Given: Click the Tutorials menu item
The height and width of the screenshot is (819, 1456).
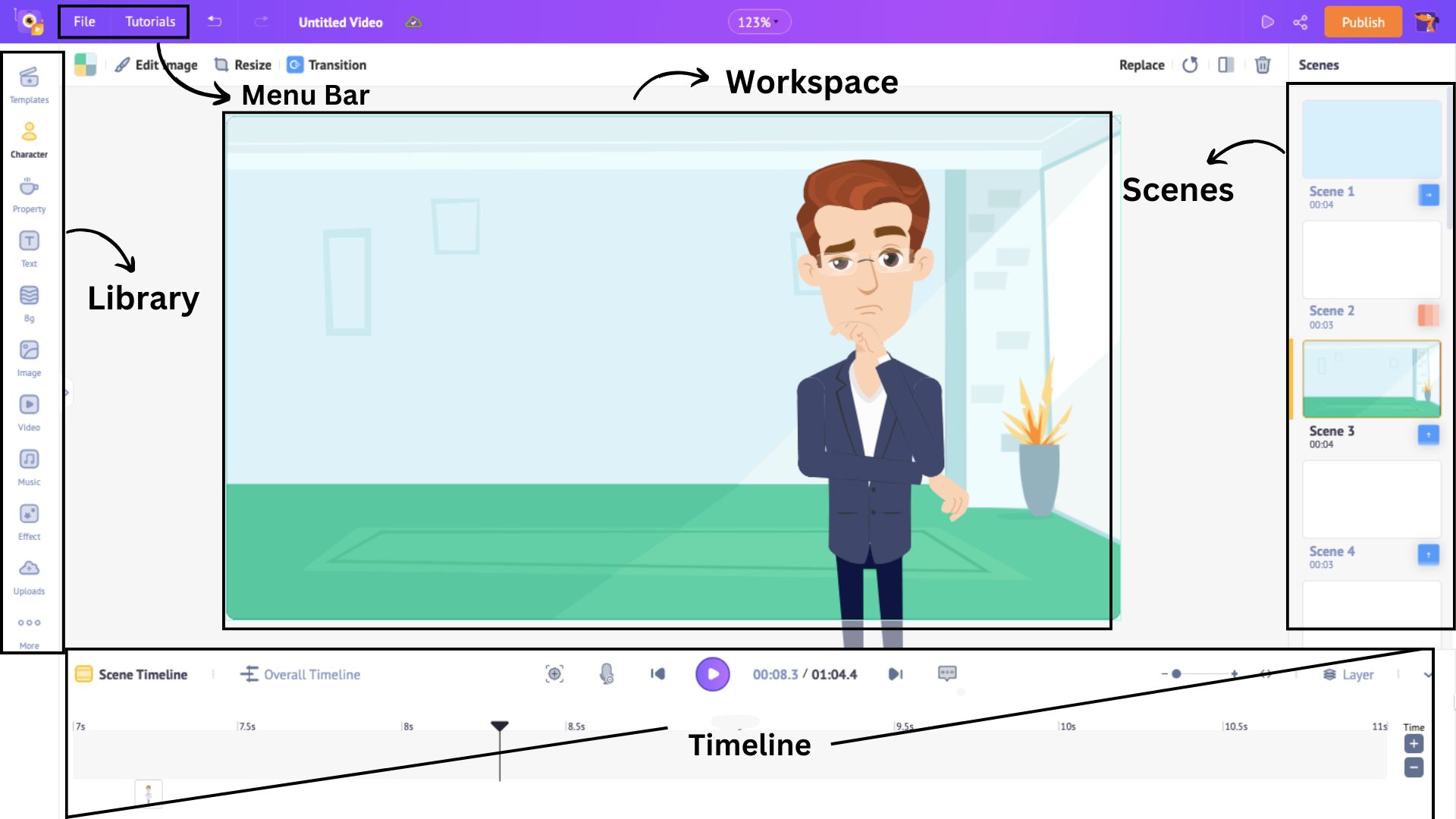Looking at the screenshot, I should [148, 22].
